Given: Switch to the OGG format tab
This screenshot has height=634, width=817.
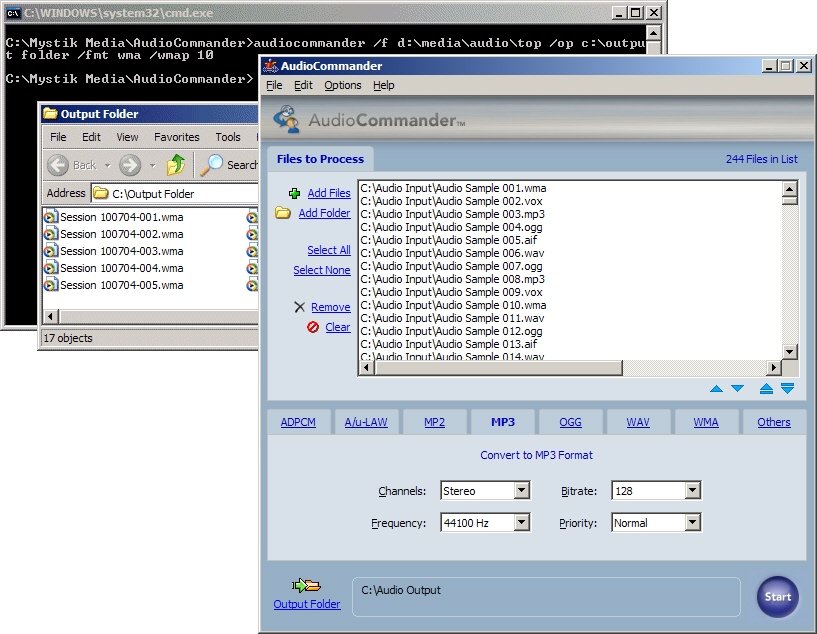Looking at the screenshot, I should click(570, 422).
